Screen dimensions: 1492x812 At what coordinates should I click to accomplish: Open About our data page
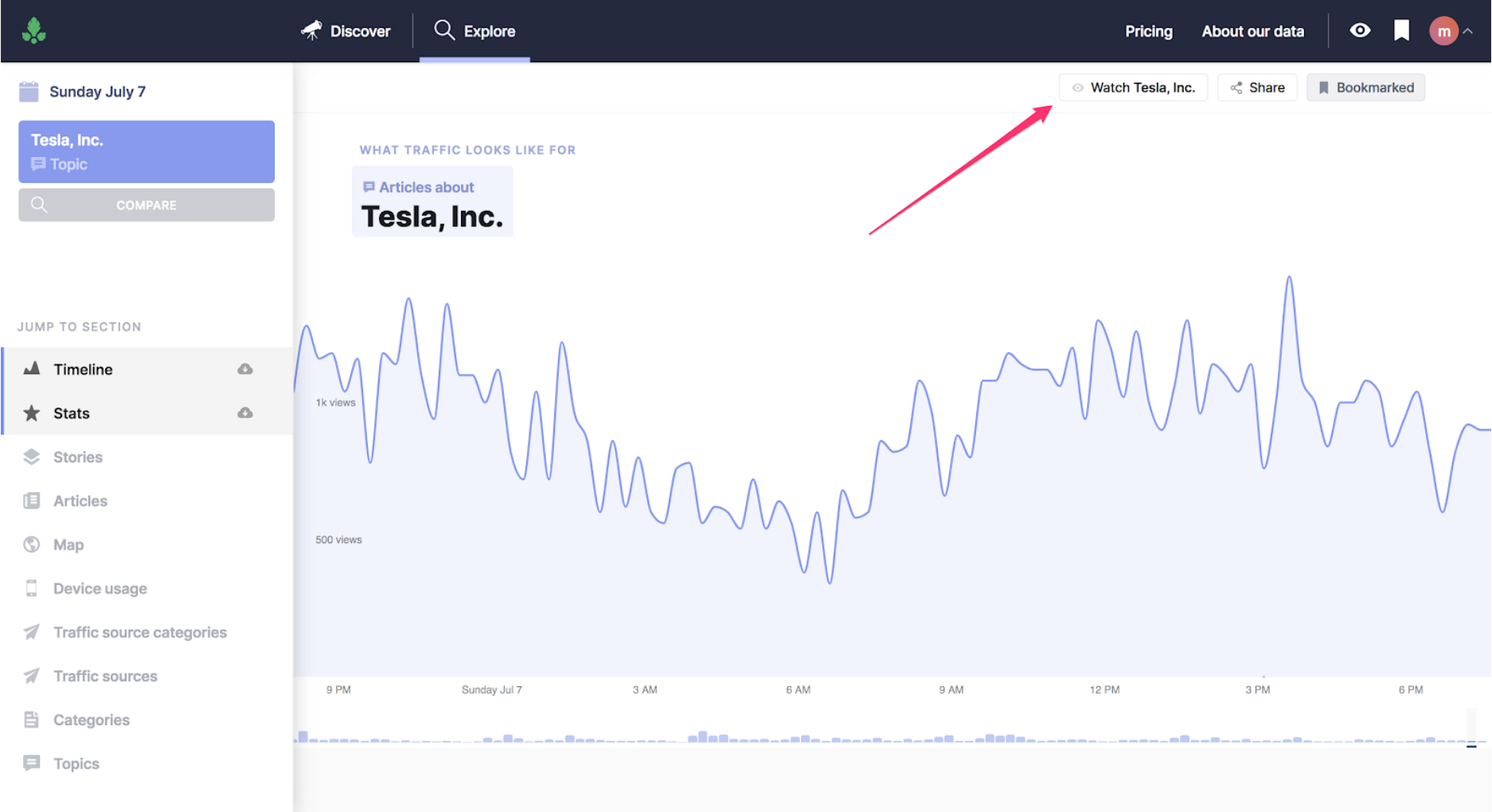1253,31
